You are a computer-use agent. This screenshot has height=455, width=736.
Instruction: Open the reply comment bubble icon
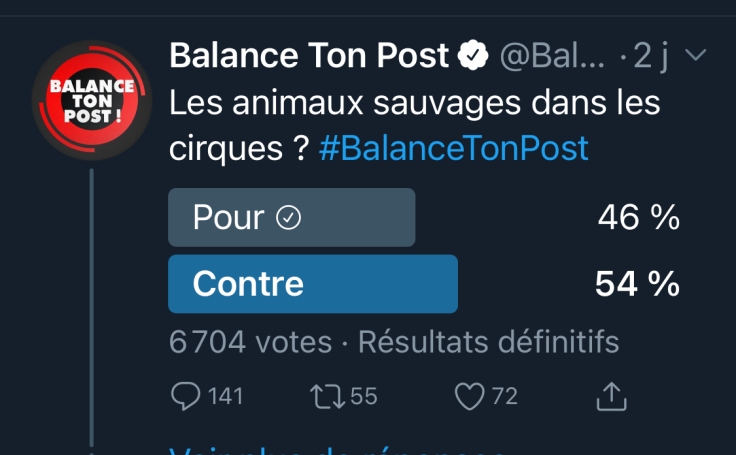click(186, 396)
